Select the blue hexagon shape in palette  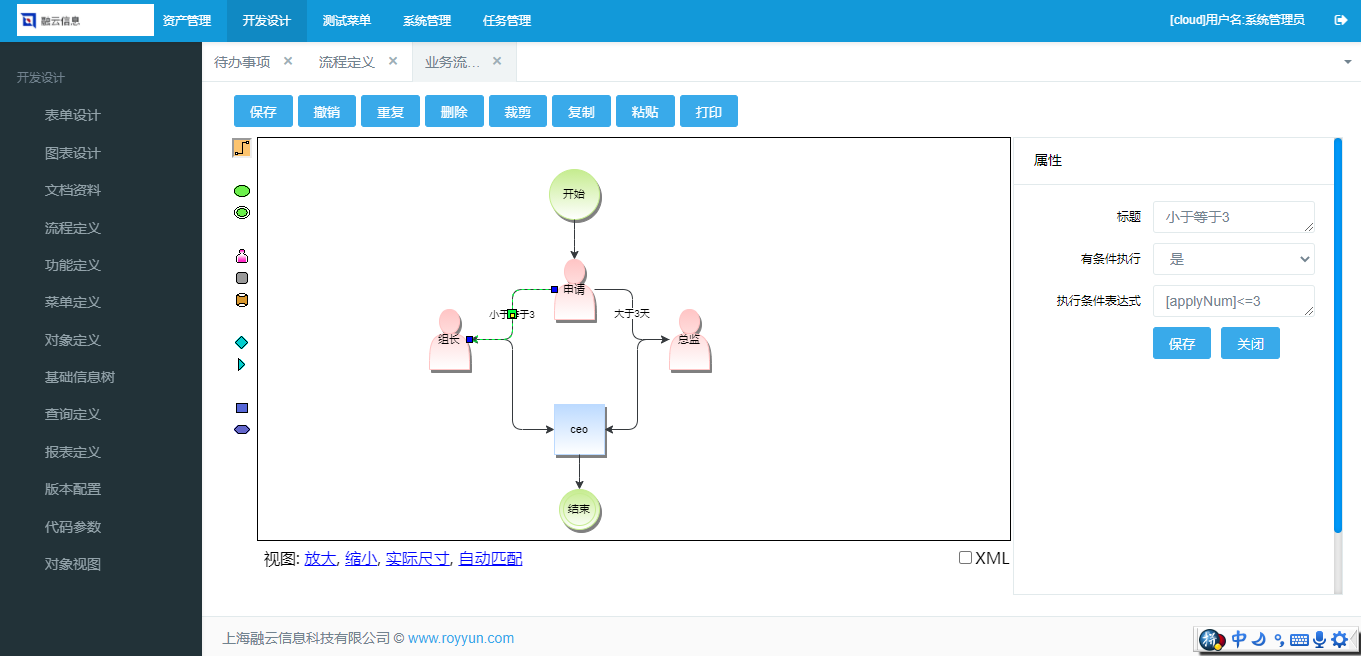[241, 430]
